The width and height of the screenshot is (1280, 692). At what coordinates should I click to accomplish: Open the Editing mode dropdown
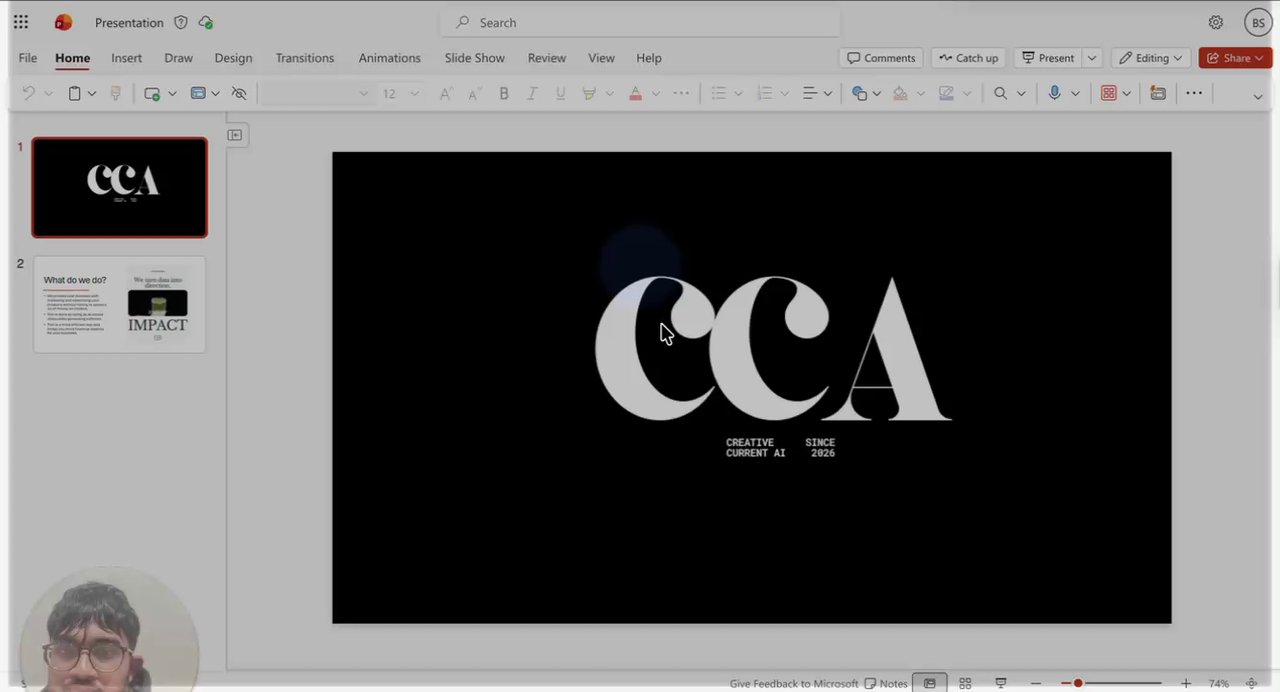pyautogui.click(x=1150, y=58)
